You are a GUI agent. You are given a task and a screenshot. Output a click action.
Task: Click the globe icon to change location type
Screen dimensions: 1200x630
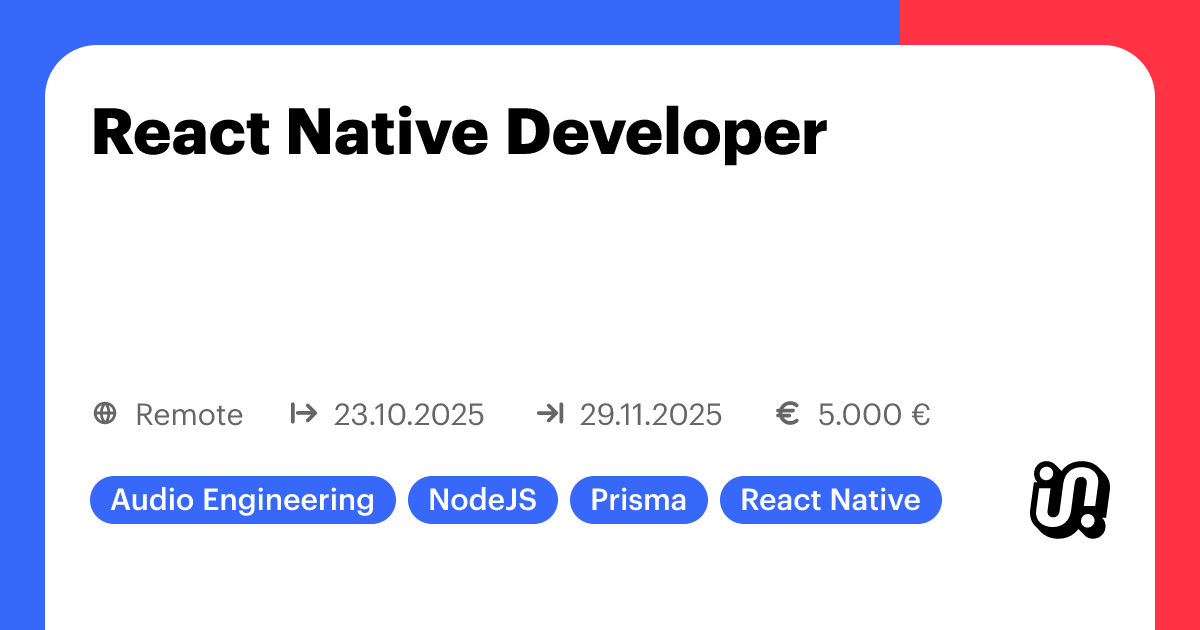tap(105, 414)
